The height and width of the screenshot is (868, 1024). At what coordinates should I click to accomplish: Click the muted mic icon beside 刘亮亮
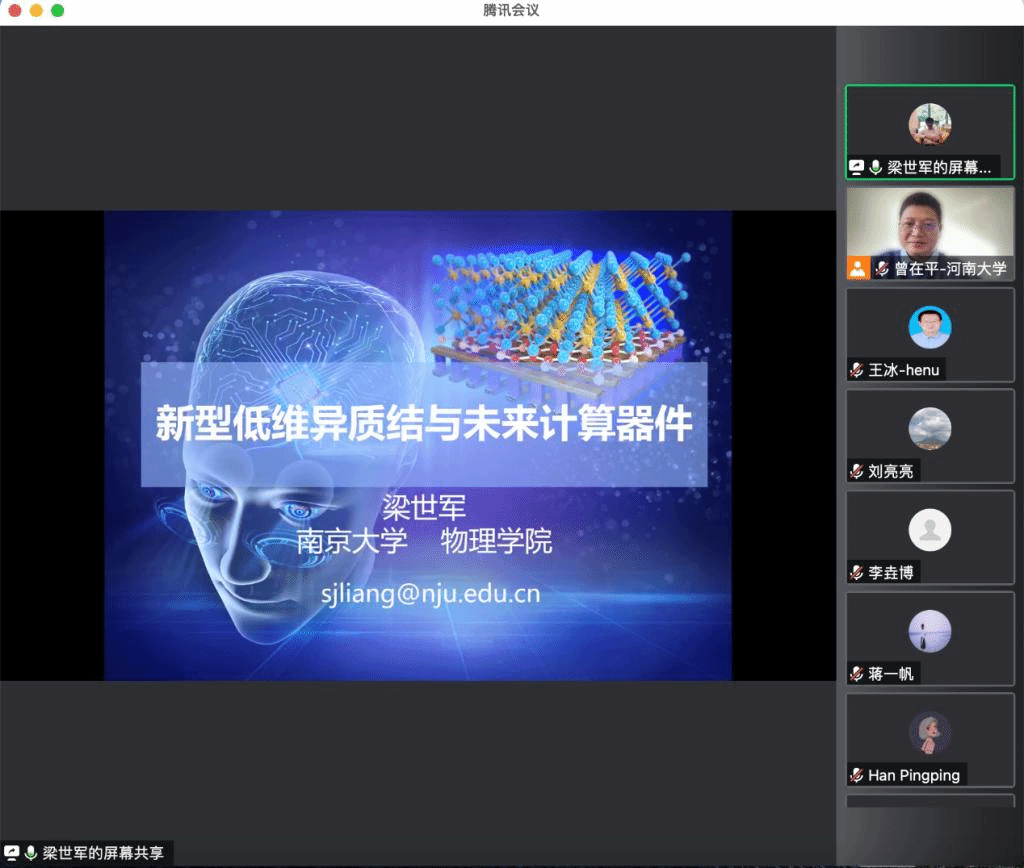click(x=857, y=471)
